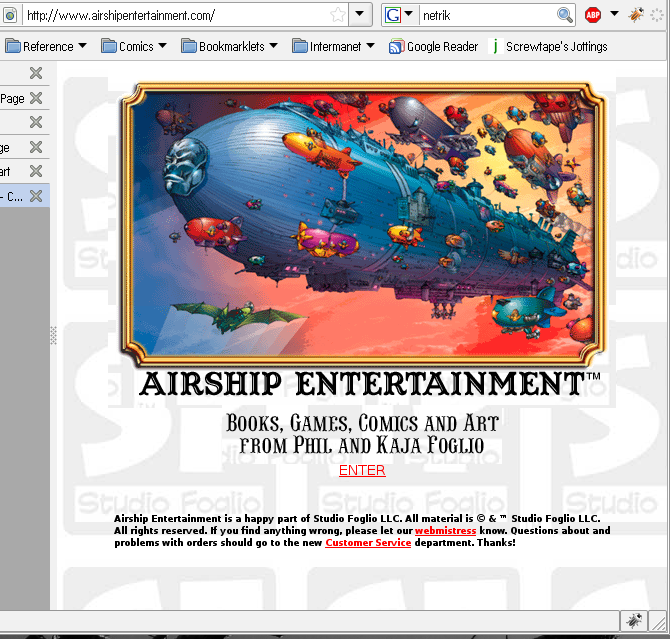
Task: Click the Firebug bug icon in the toolbar
Action: click(x=636, y=15)
